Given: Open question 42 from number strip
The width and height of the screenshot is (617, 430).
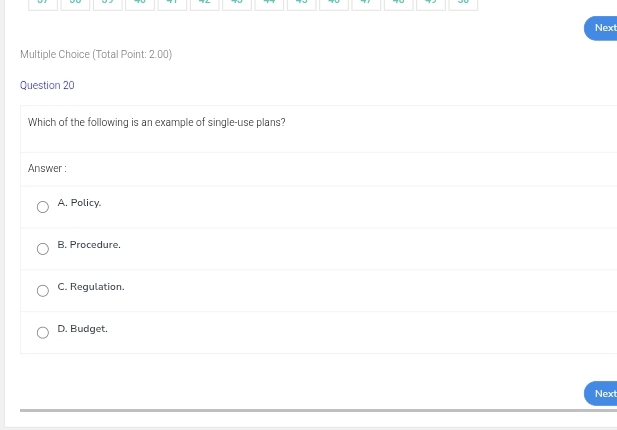Looking at the screenshot, I should [x=203, y=3].
